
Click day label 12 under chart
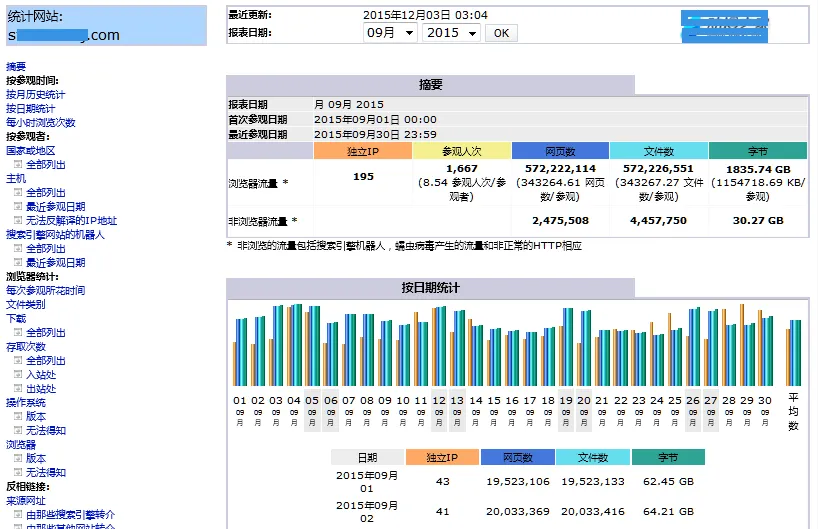(439, 400)
